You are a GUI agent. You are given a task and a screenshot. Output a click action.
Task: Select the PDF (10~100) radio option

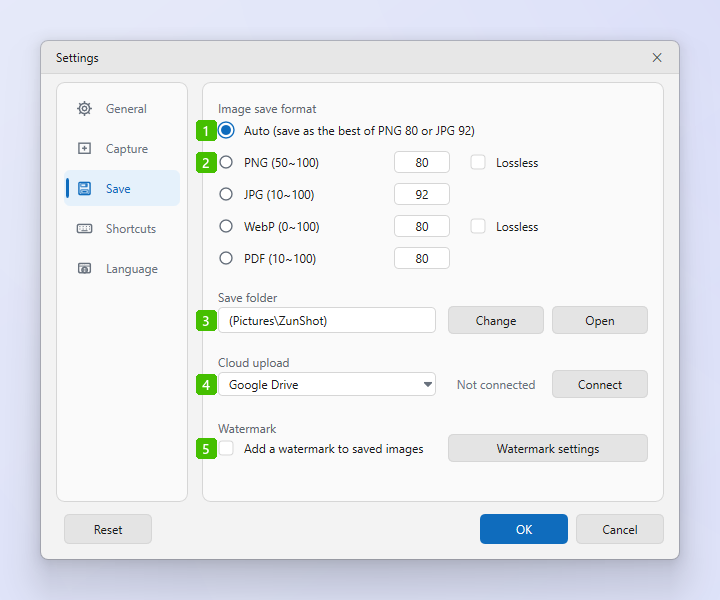[x=226, y=258]
